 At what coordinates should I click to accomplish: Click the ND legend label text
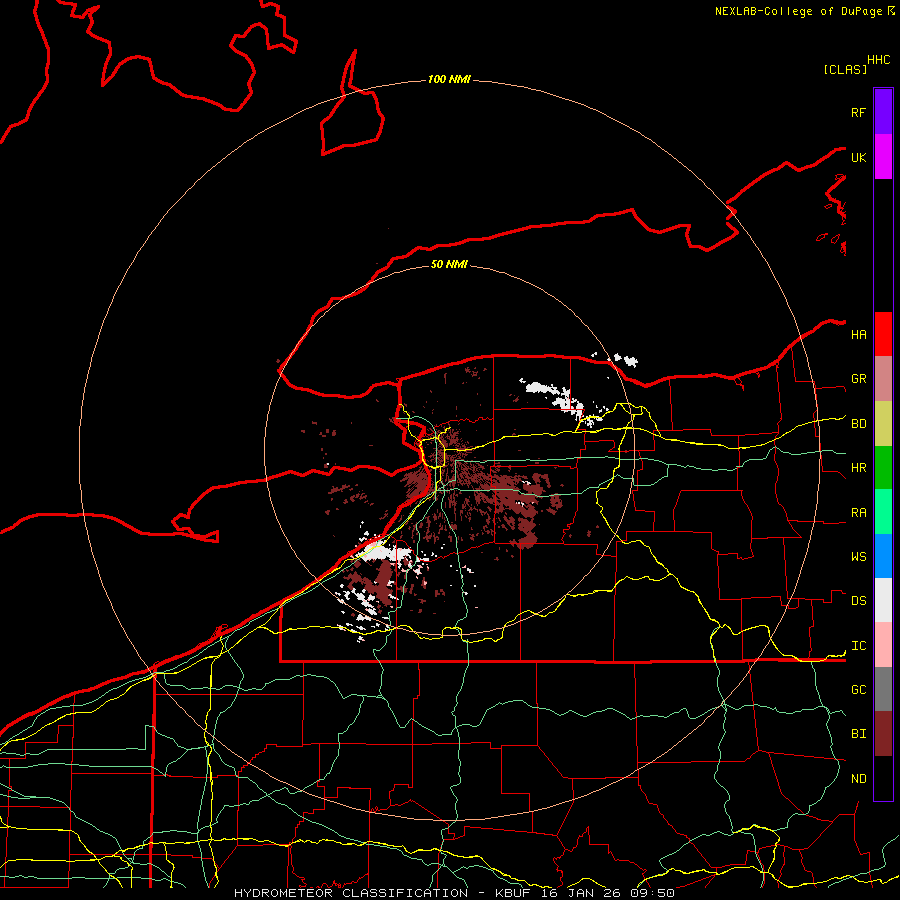[859, 778]
